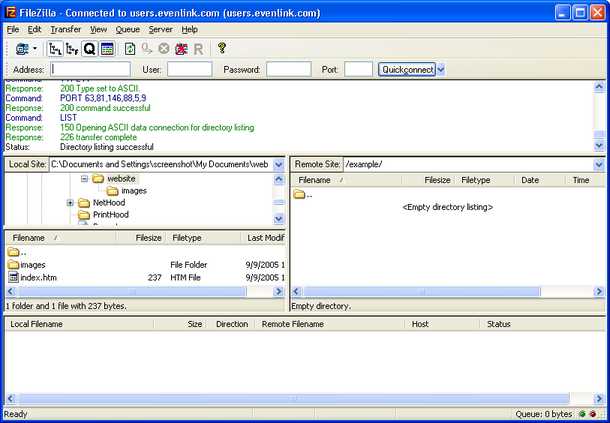Click remote file list scroll right arrow
This screenshot has height=423, width=610.
click(x=599, y=291)
